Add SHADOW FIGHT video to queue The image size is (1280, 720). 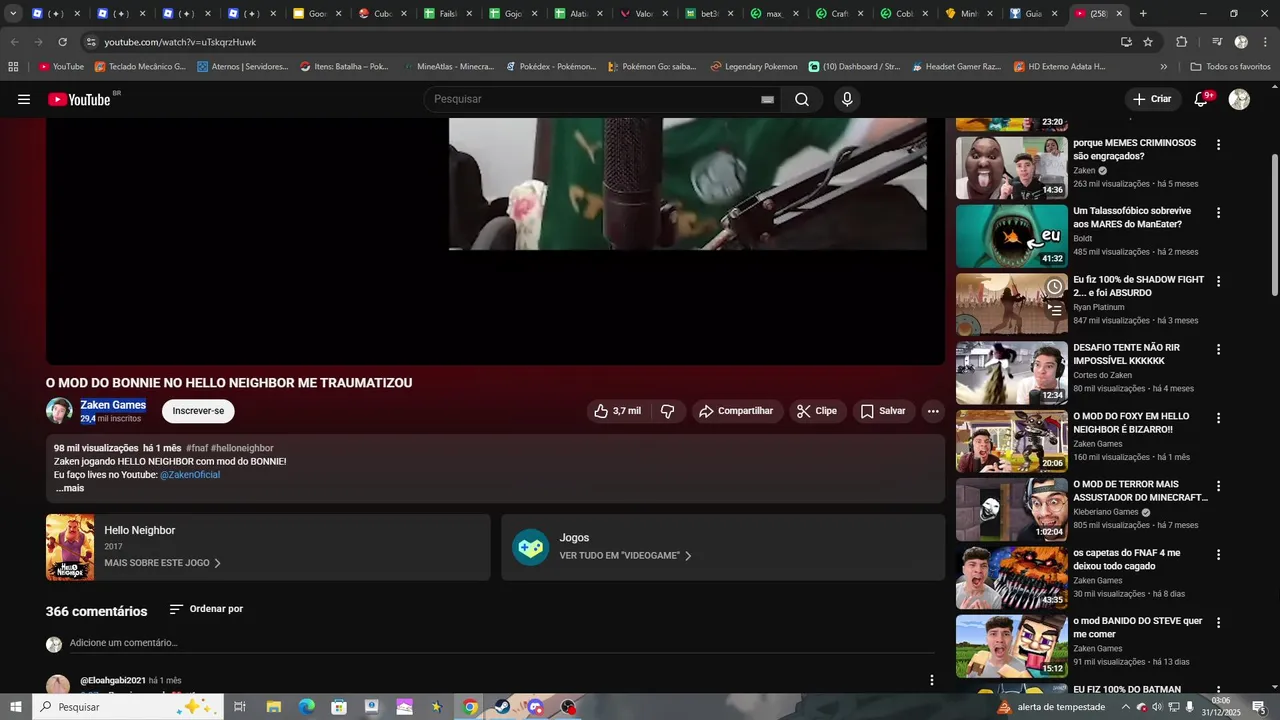[1054, 310]
